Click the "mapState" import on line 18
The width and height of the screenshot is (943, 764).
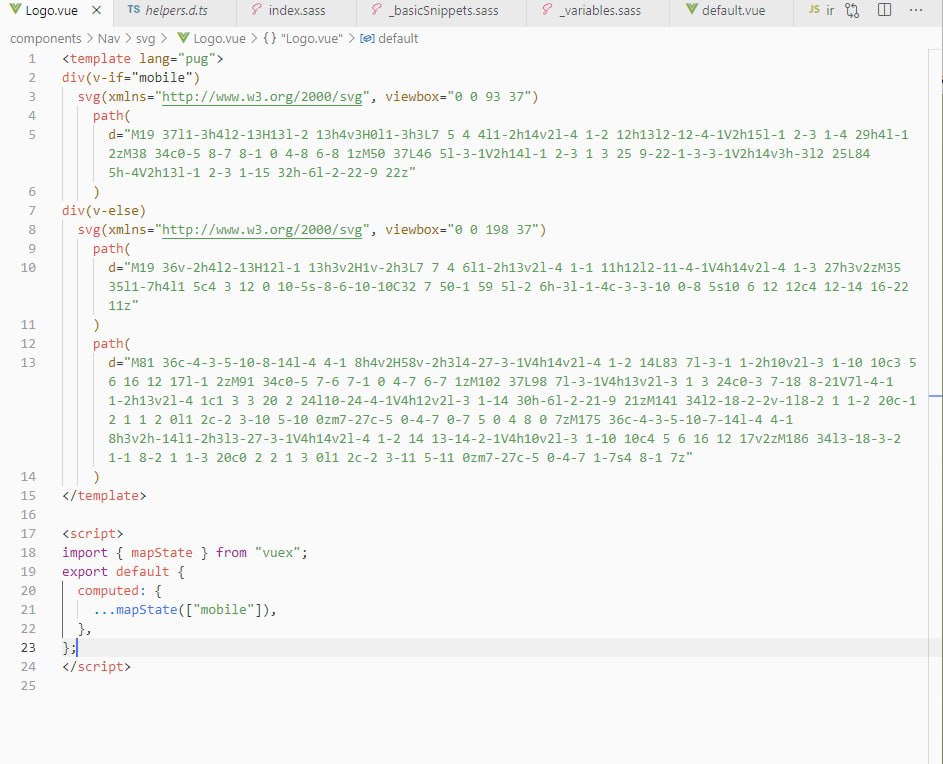(162, 553)
